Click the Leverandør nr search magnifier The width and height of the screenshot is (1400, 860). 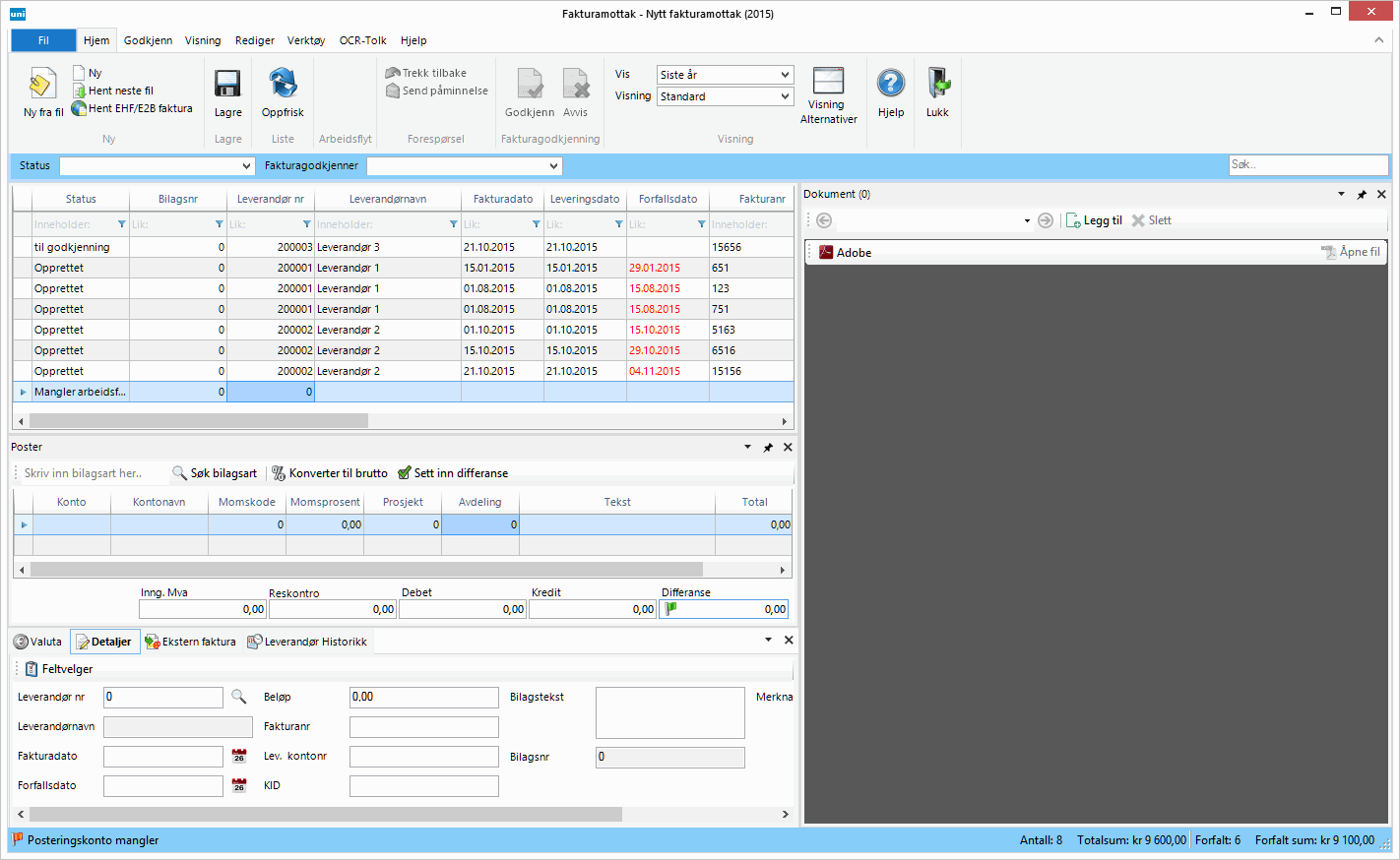(238, 697)
